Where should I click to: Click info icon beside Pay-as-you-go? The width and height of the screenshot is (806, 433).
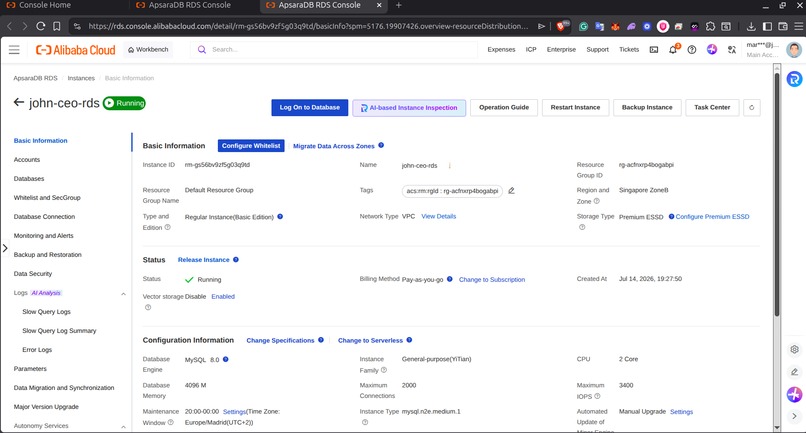pos(450,279)
